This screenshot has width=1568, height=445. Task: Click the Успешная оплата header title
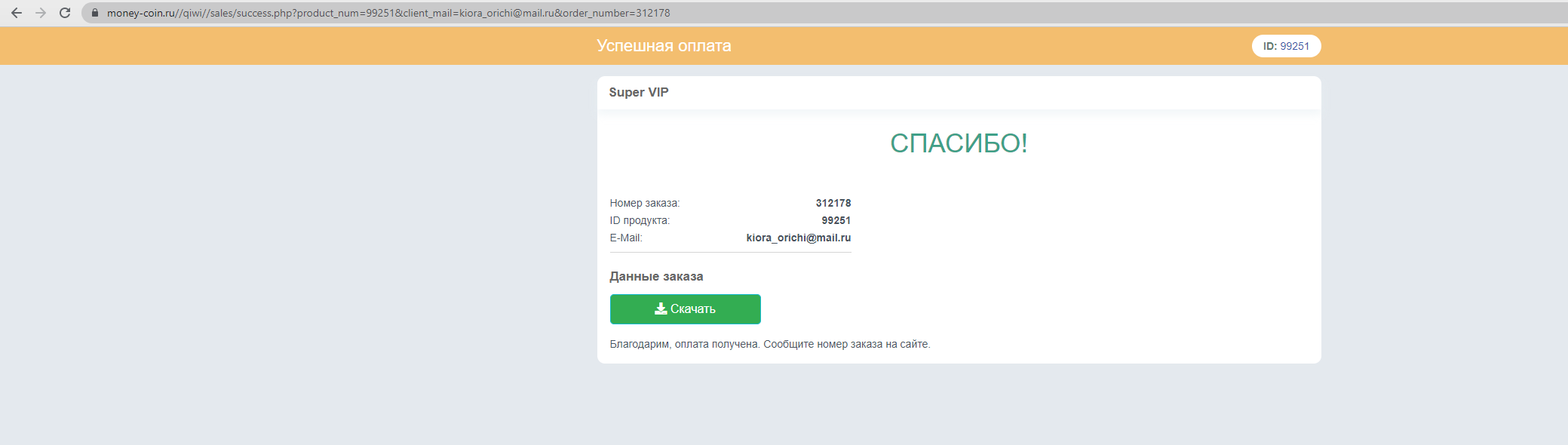[664, 46]
